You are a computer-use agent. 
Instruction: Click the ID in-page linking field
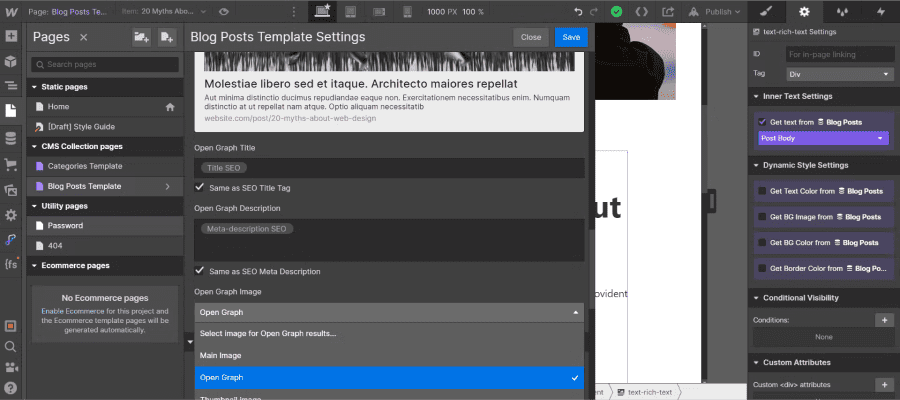coord(840,55)
